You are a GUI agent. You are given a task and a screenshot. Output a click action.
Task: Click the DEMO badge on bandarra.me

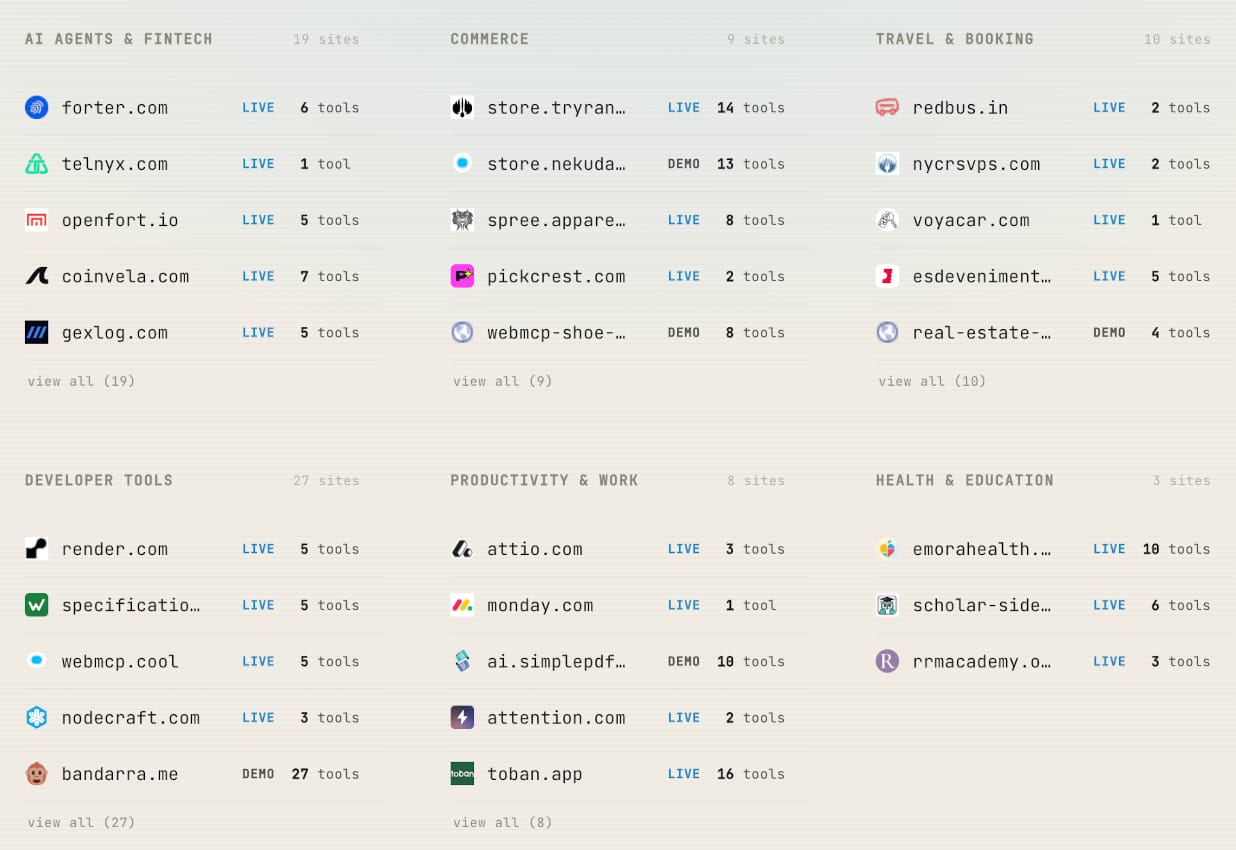coord(258,774)
